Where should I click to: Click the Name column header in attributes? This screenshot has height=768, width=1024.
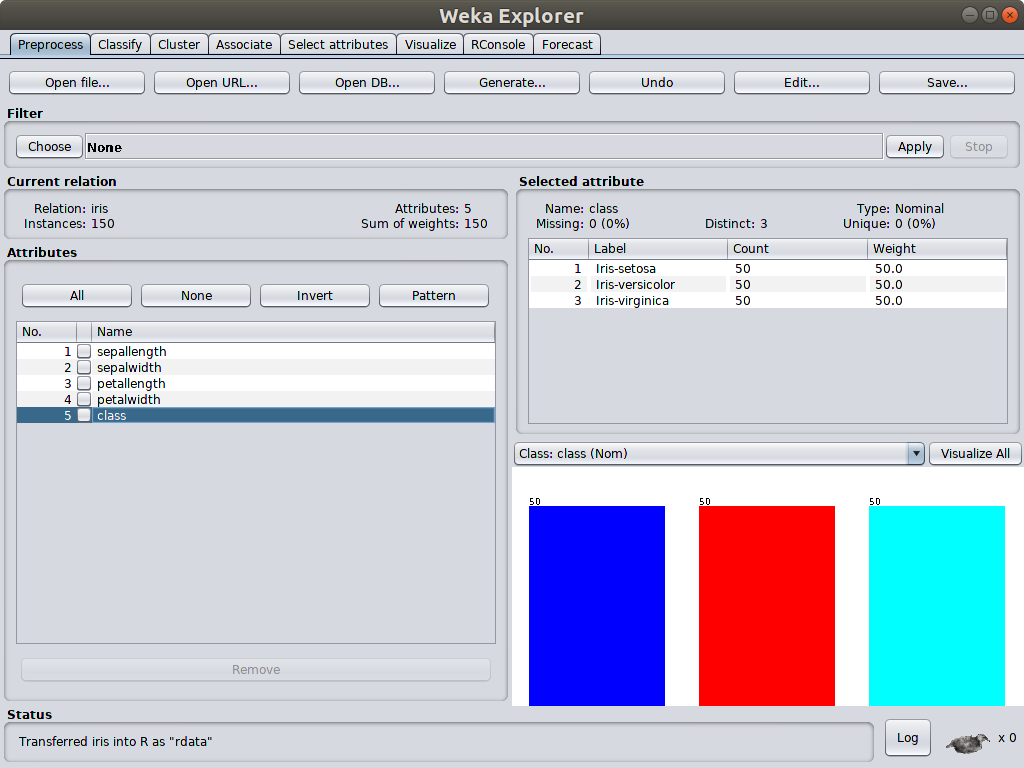(x=293, y=332)
